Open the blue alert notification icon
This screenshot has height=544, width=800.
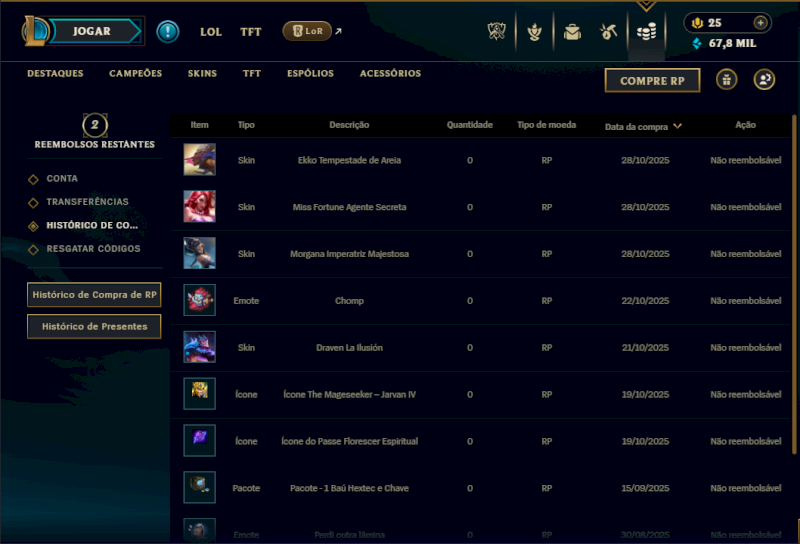pyautogui.click(x=167, y=32)
